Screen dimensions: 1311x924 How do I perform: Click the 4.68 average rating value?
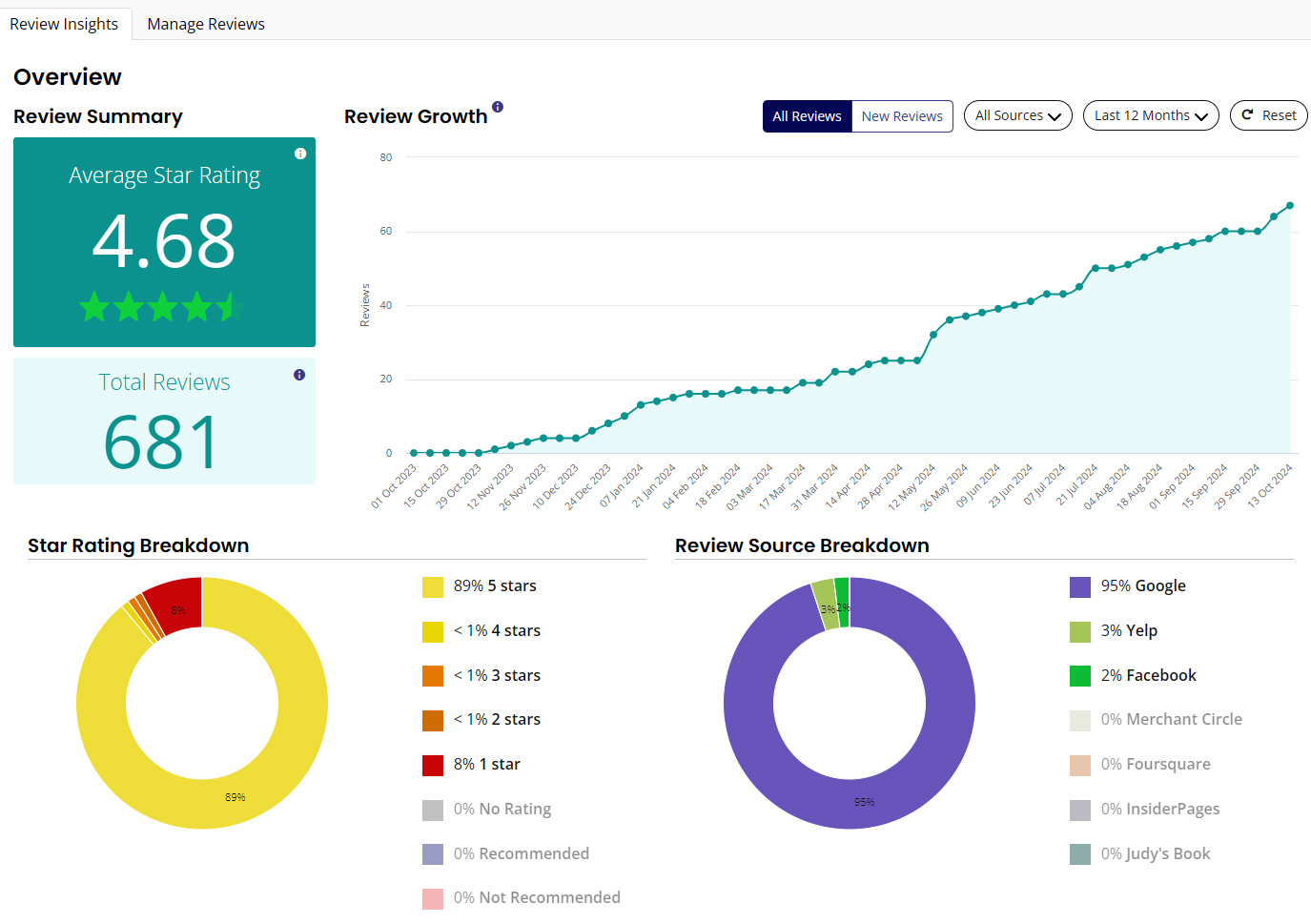(x=164, y=241)
